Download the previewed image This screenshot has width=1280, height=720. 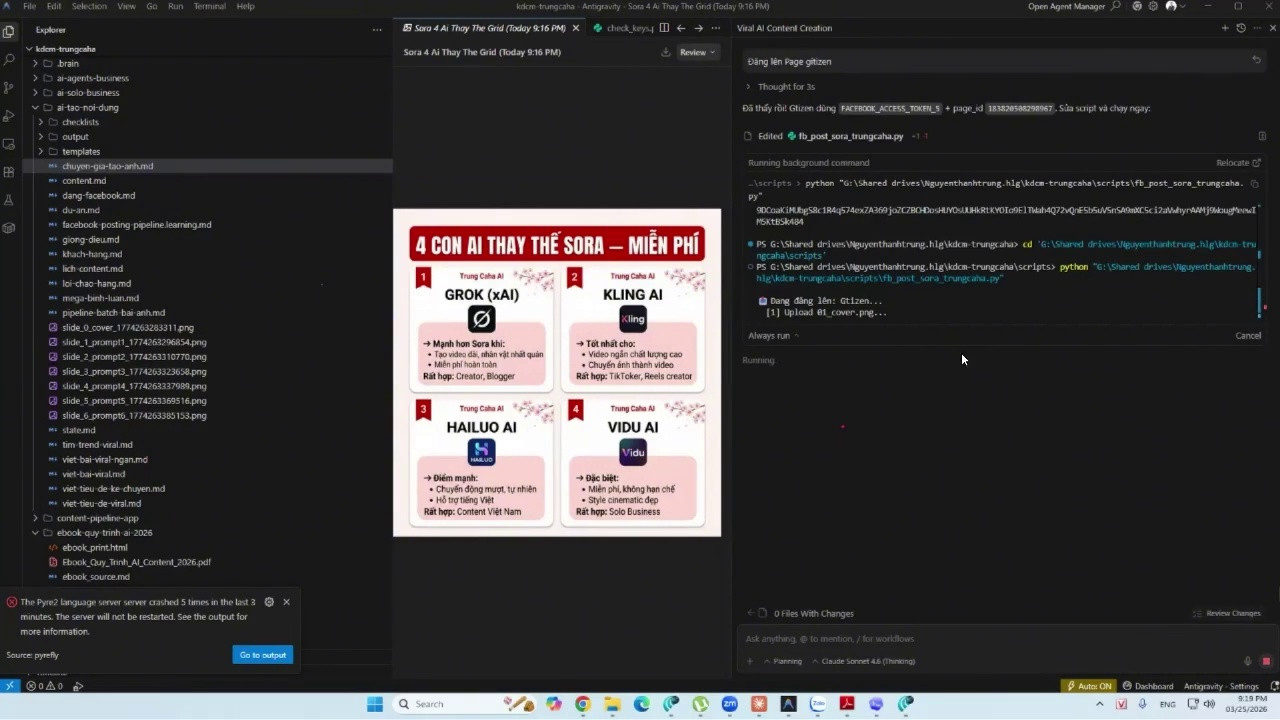point(666,52)
